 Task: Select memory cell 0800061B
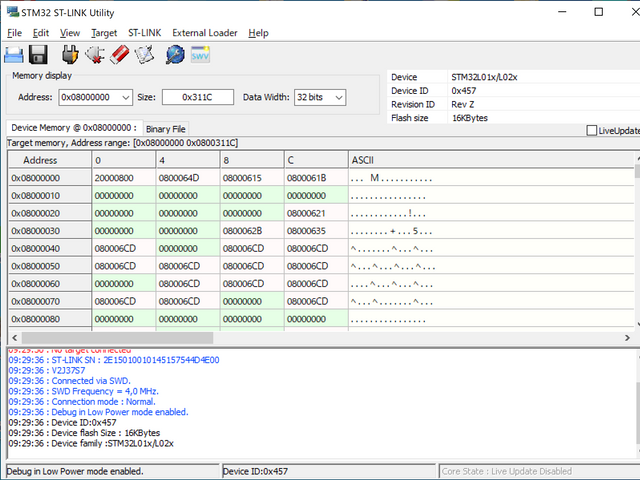(x=316, y=178)
